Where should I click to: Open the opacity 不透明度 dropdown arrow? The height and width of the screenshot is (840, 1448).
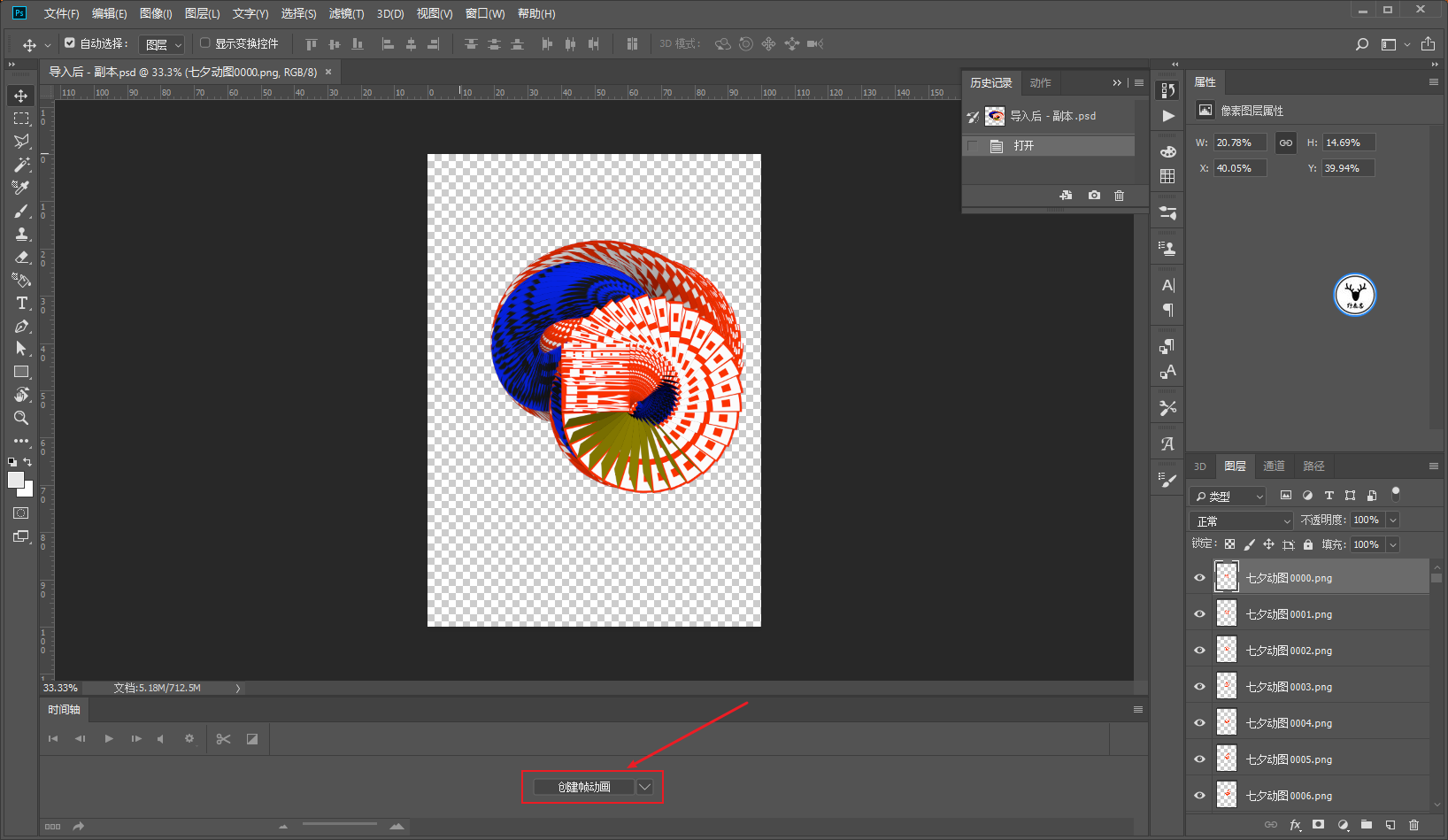coord(1392,520)
